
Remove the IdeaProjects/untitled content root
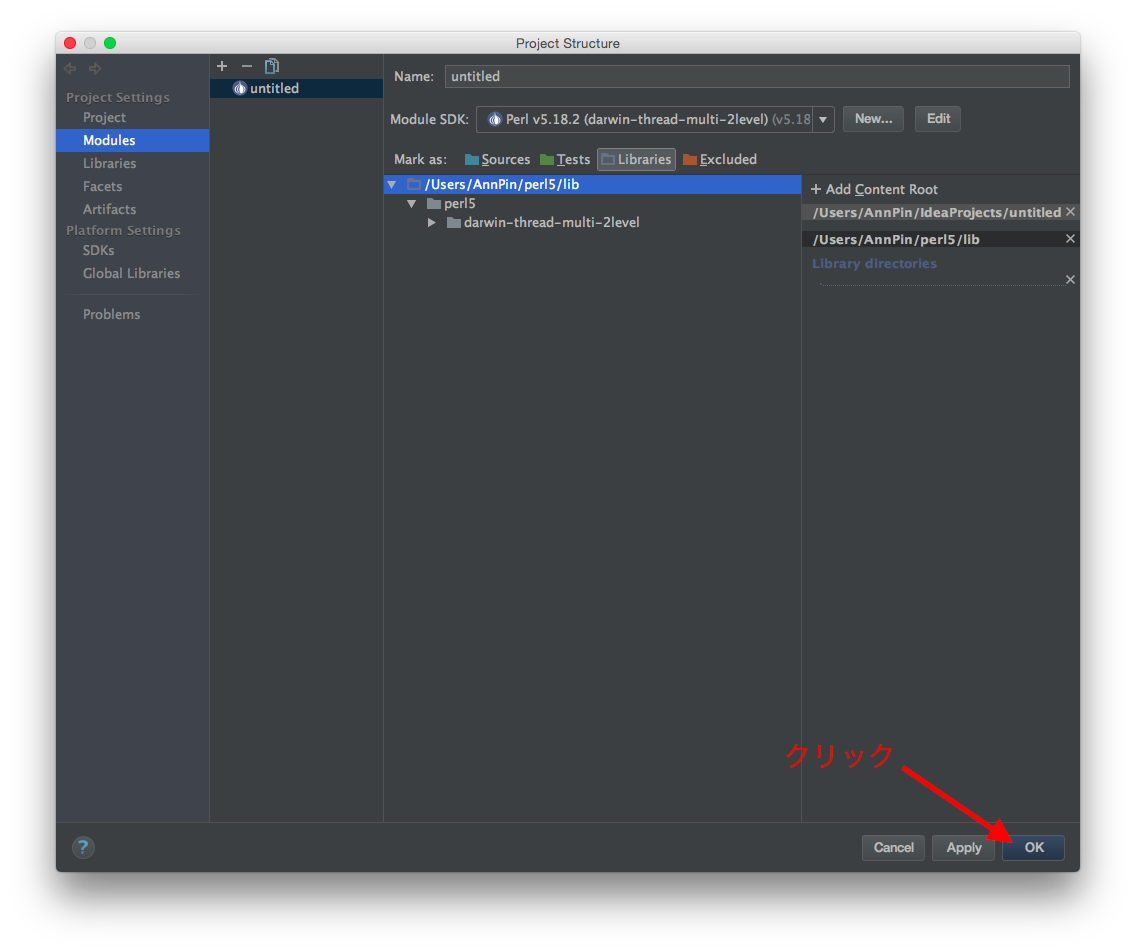tap(1070, 212)
